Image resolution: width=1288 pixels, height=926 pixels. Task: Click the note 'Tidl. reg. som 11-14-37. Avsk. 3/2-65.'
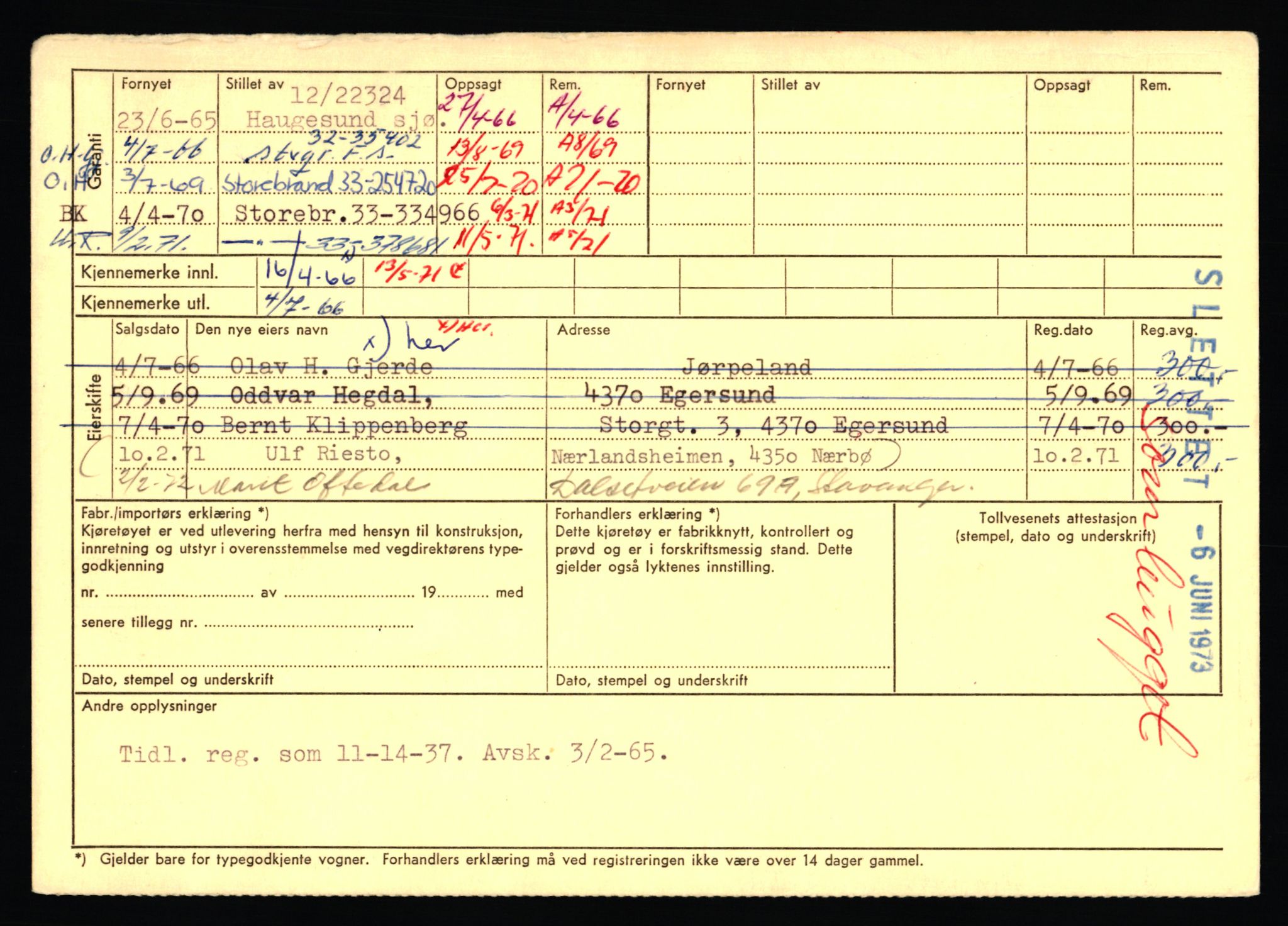[394, 752]
